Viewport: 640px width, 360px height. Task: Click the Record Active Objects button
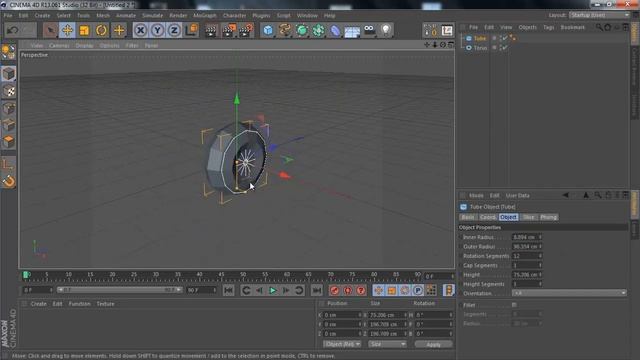[334, 290]
